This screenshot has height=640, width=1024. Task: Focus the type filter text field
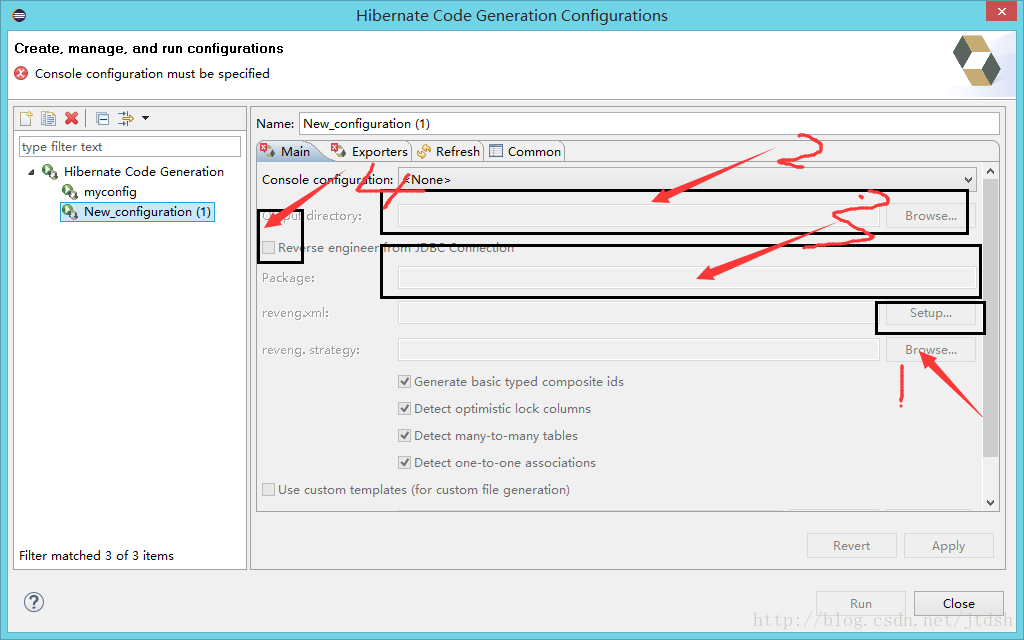[x=130, y=146]
